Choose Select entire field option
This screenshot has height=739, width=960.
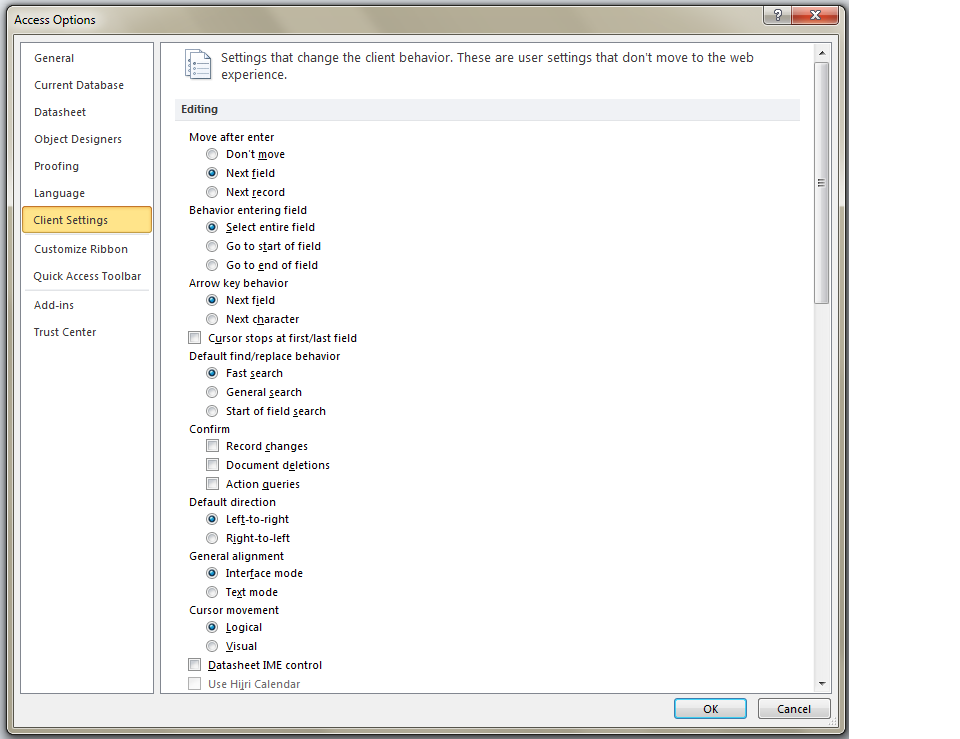point(212,227)
